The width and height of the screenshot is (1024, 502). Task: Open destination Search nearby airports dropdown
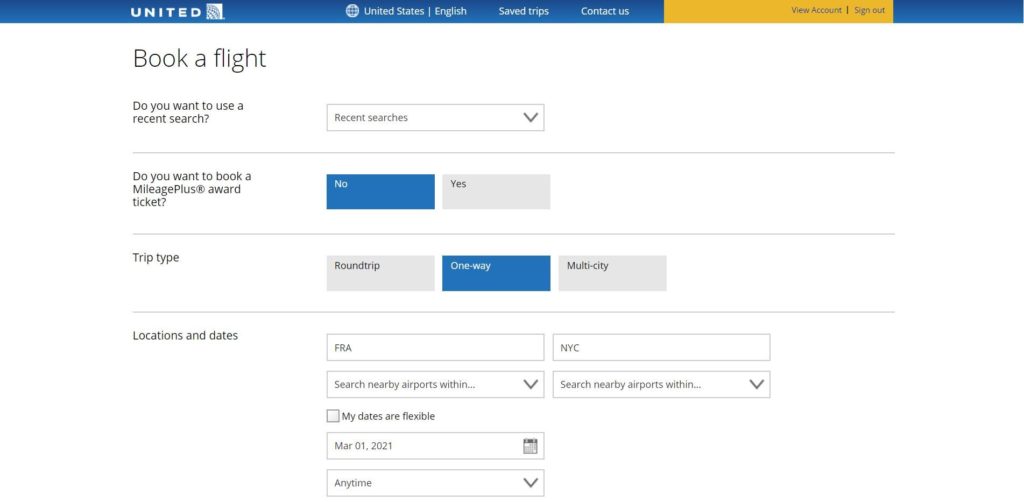pyautogui.click(x=661, y=384)
